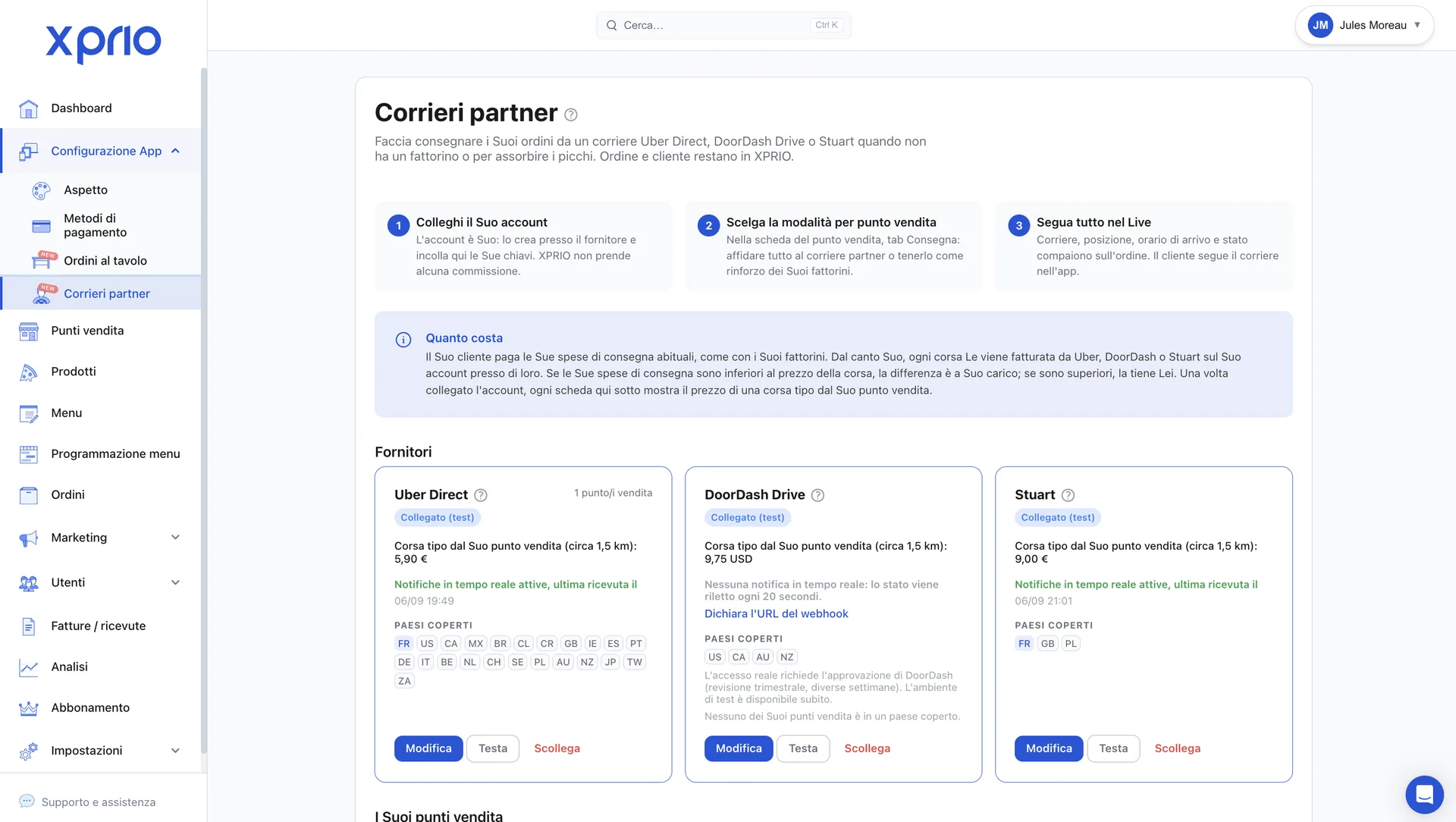Click the Corrieri partner courier icon
This screenshot has width=1456, height=822.
[x=41, y=294]
